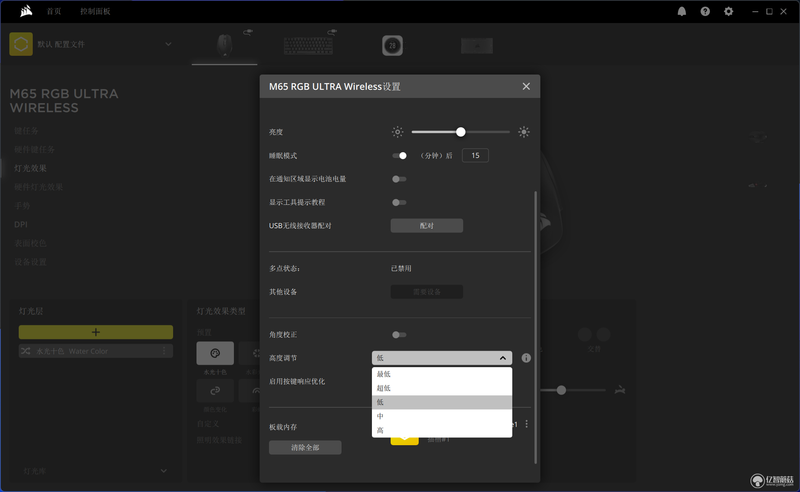Click the 配对 pairing button

tap(427, 226)
